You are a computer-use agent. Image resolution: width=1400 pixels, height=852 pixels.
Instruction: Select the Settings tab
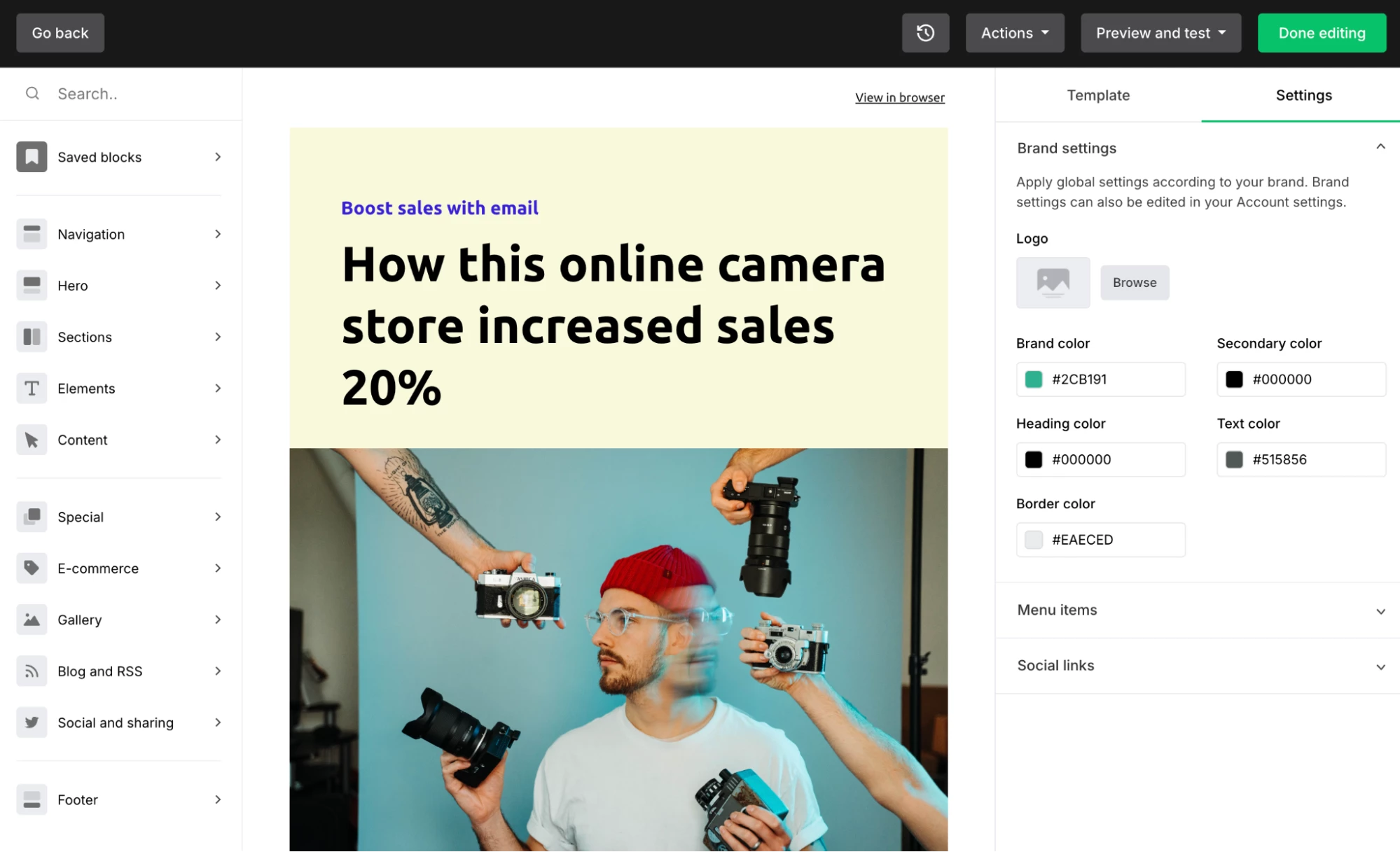coord(1303,95)
